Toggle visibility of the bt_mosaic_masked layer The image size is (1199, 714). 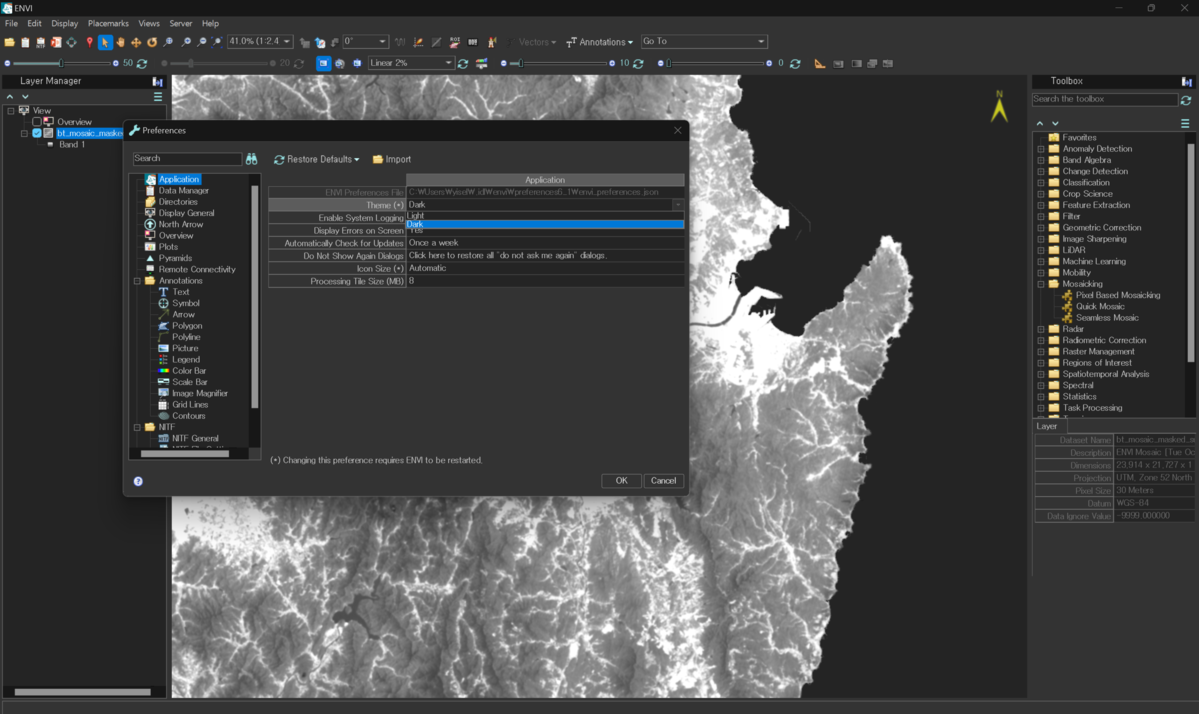(37, 133)
